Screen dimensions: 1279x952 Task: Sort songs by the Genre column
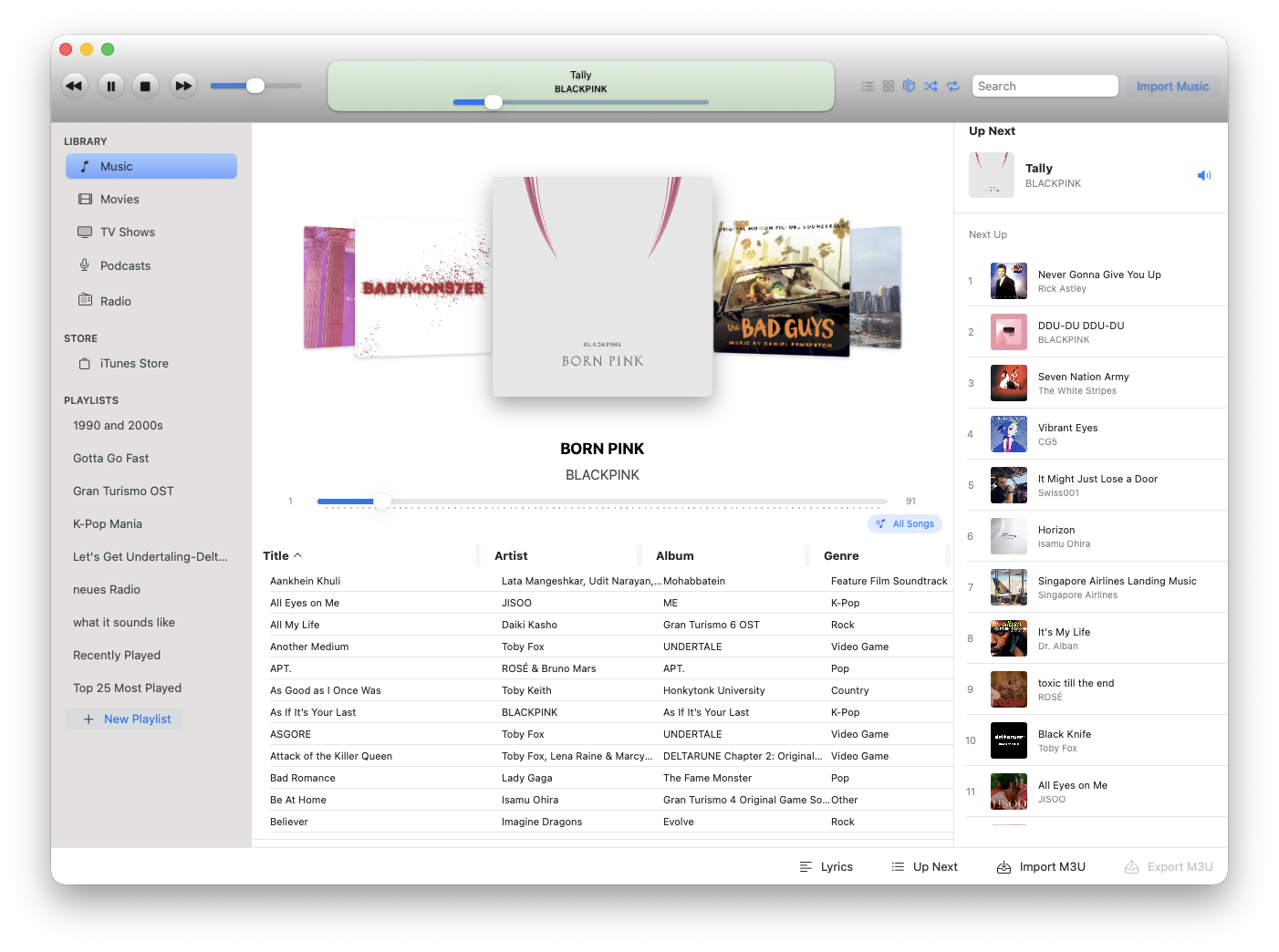879,555
